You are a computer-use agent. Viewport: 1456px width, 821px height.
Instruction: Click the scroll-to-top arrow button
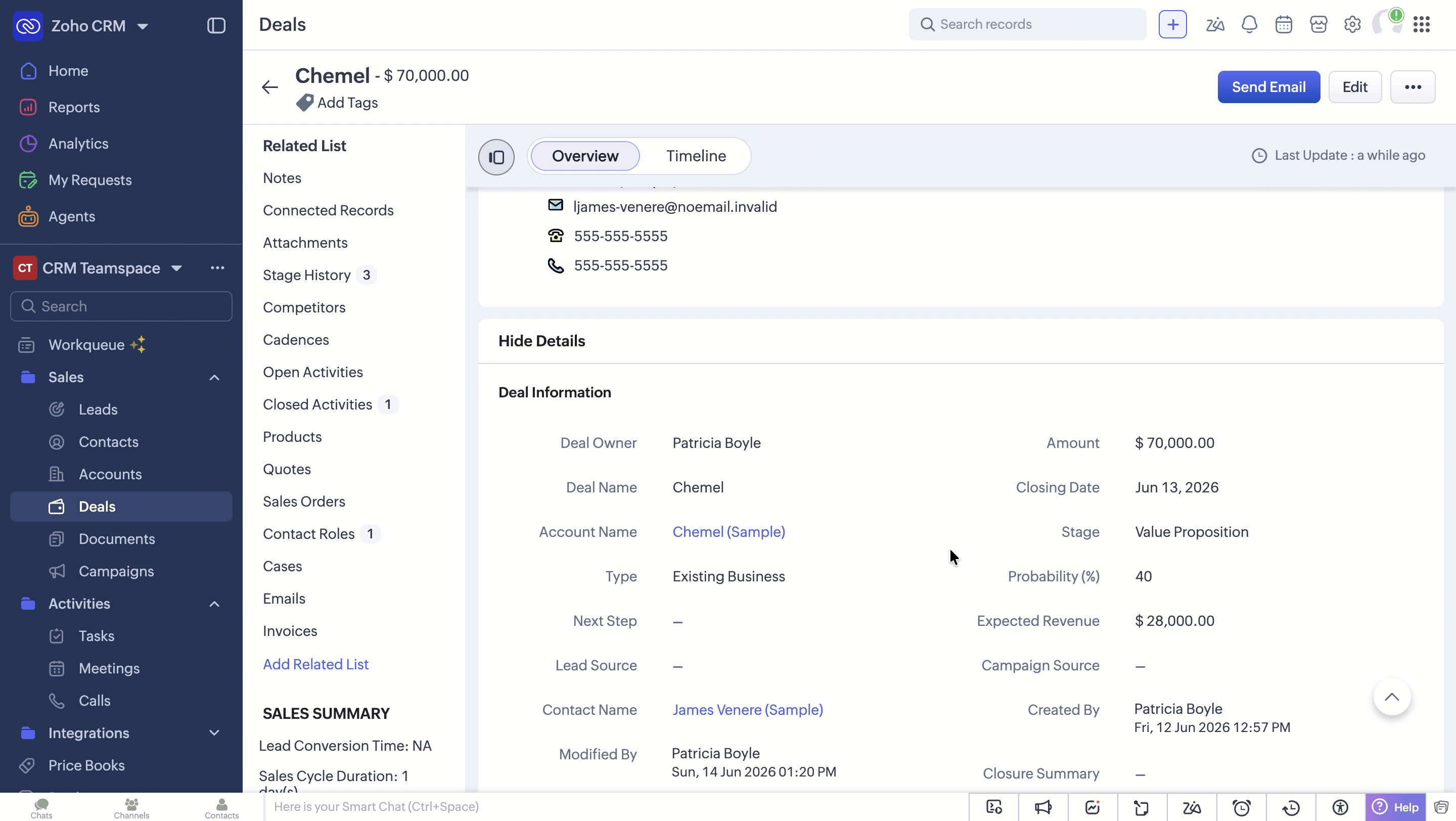point(1392,697)
